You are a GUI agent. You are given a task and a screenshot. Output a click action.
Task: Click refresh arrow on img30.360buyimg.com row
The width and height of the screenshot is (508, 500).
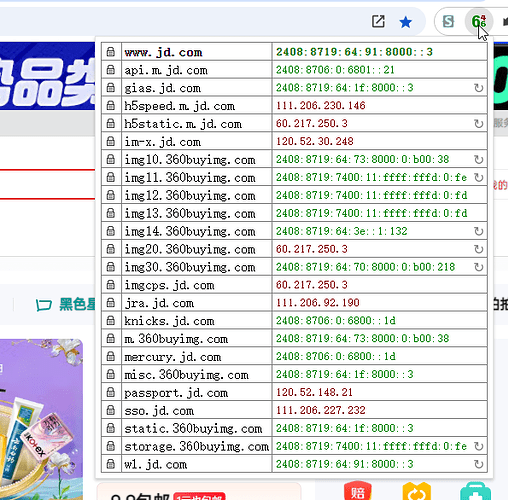479,267
